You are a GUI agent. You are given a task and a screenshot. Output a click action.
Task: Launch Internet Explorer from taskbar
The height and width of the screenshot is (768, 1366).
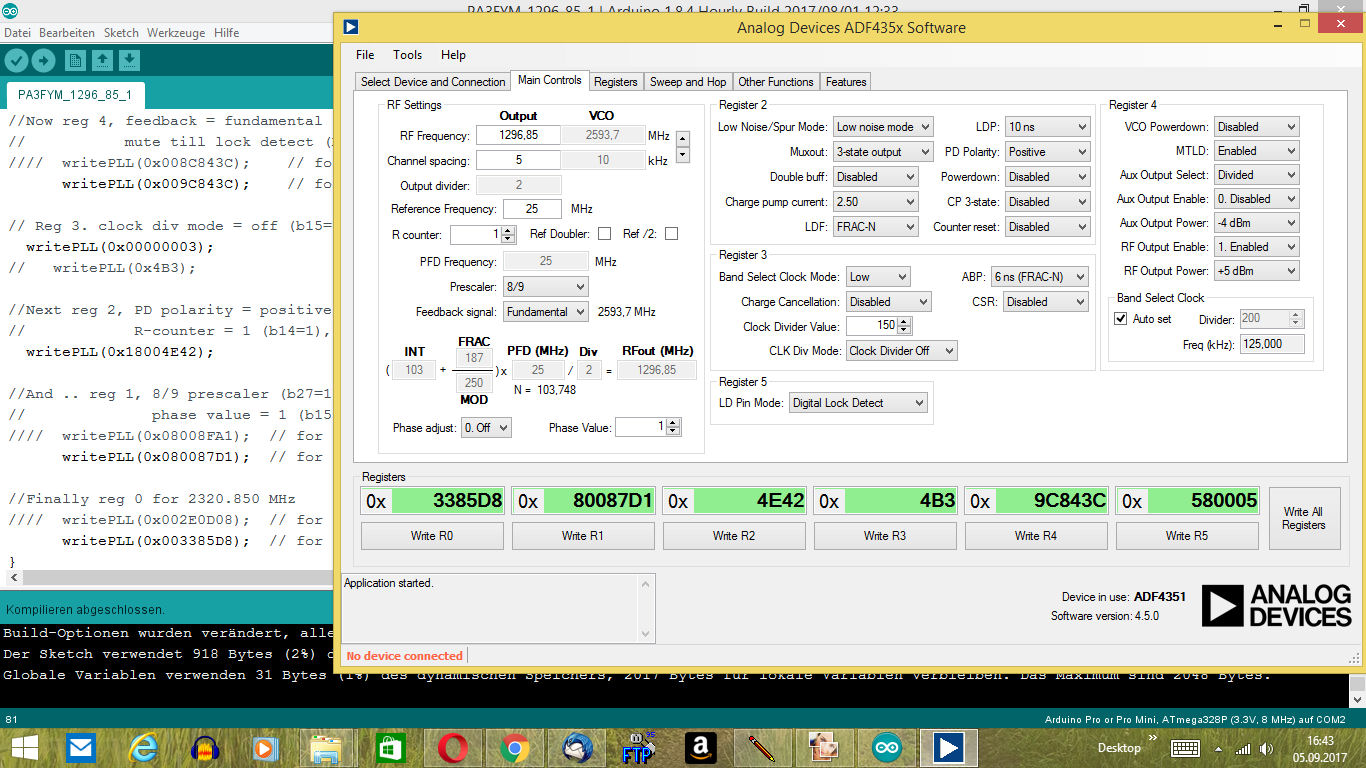[x=143, y=747]
